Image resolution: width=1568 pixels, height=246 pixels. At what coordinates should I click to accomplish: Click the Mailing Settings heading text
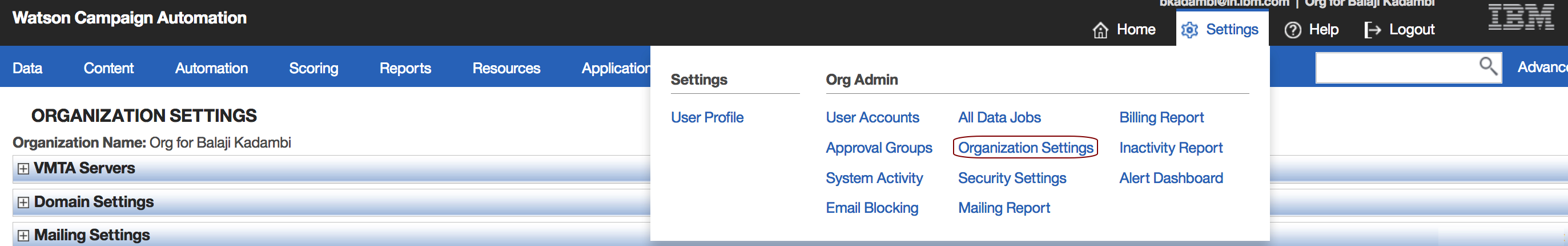(92, 235)
